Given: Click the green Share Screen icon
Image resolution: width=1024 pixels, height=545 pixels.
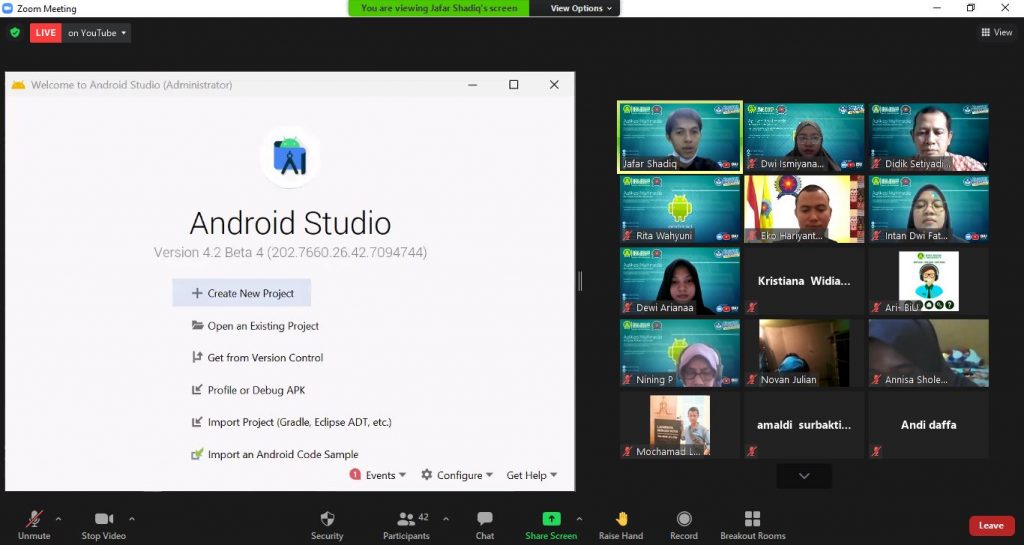Looking at the screenshot, I should 551,519.
